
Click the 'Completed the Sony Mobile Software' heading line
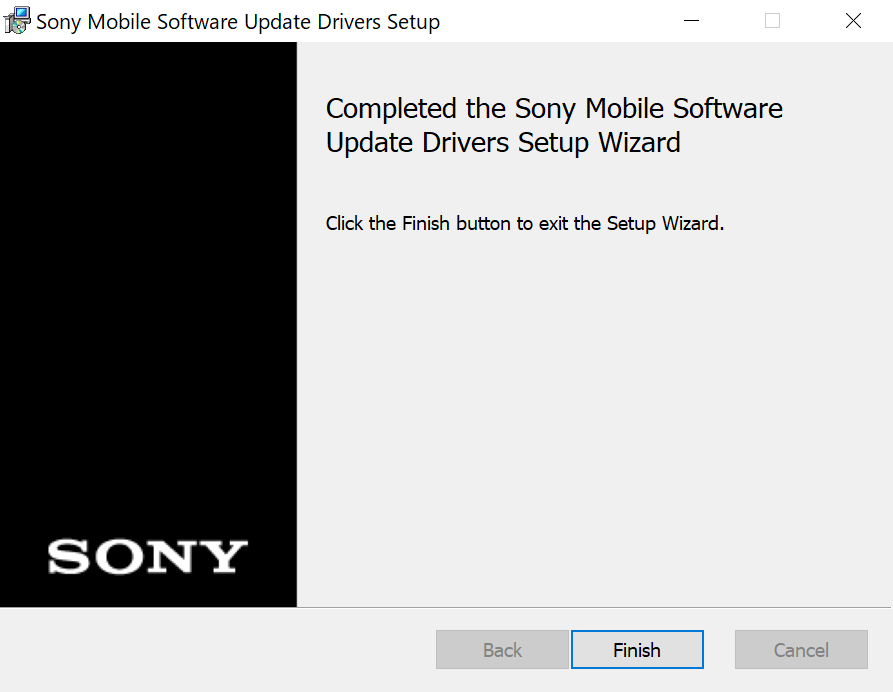pyautogui.click(x=554, y=108)
